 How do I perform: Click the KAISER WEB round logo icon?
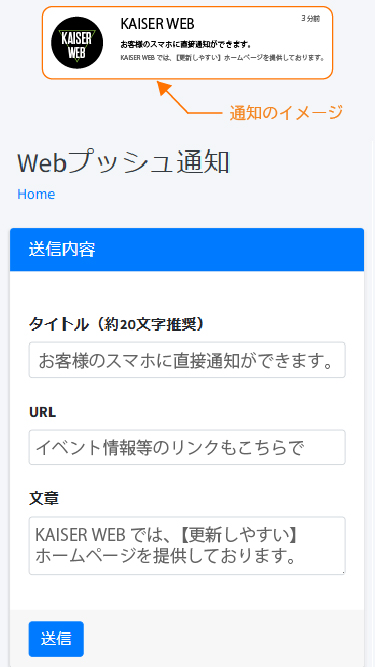[77, 43]
